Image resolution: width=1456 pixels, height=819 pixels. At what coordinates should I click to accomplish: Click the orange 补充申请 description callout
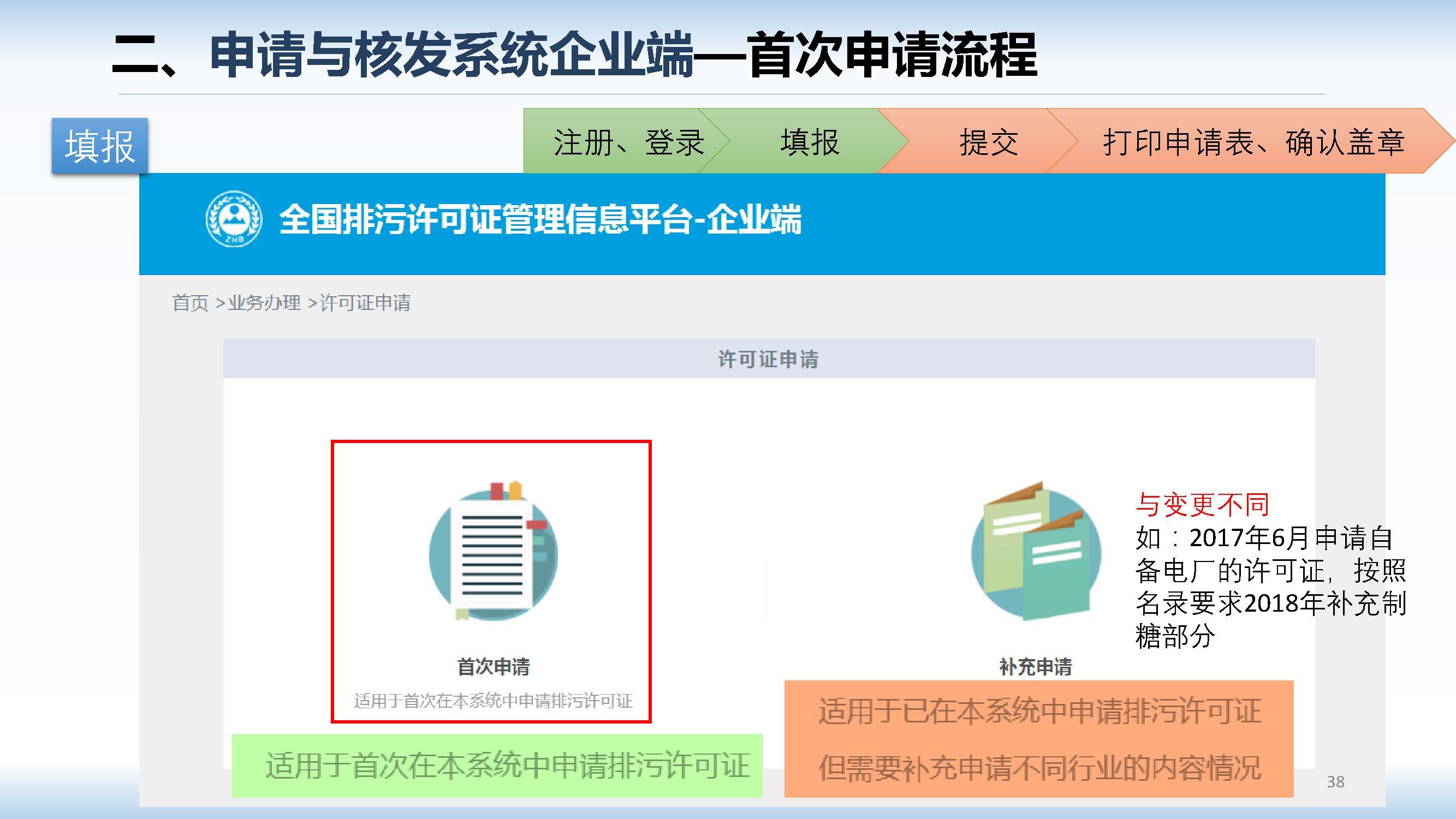[1039, 739]
